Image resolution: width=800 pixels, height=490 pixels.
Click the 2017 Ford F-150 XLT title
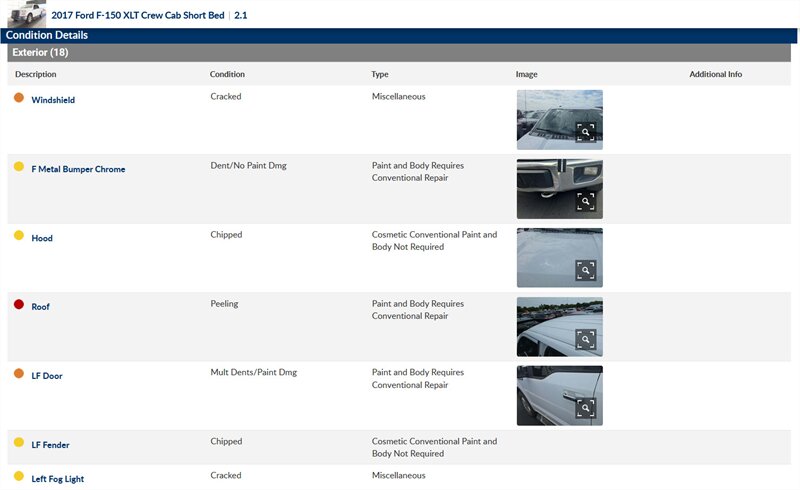click(x=138, y=16)
